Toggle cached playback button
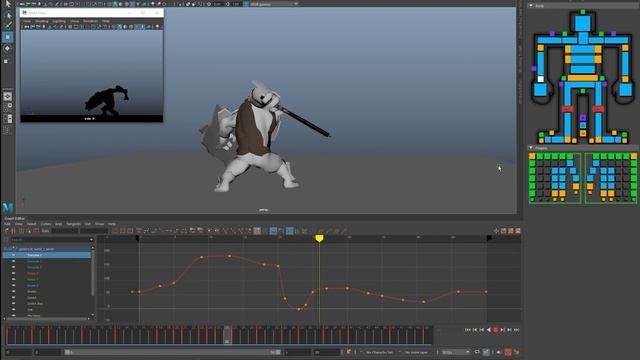 tap(486, 352)
